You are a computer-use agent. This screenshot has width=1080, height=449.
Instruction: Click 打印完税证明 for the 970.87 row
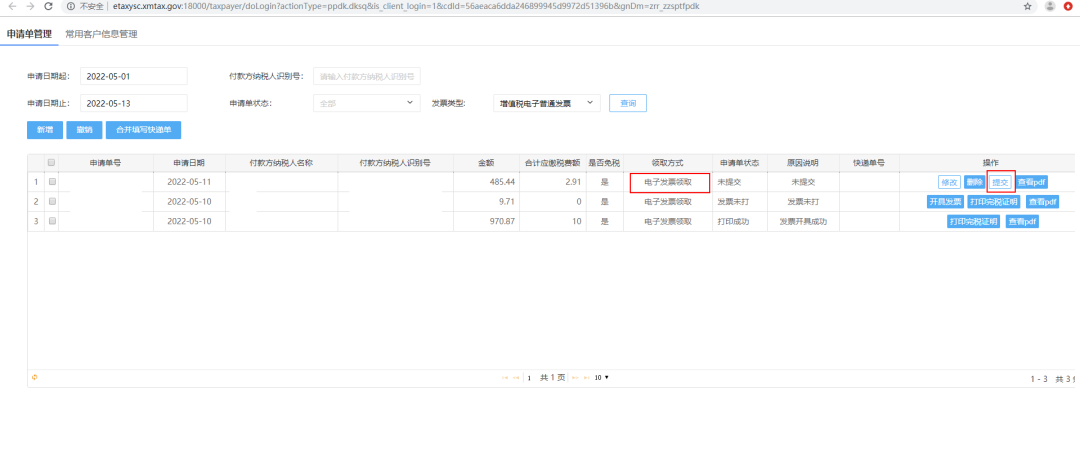pos(974,222)
